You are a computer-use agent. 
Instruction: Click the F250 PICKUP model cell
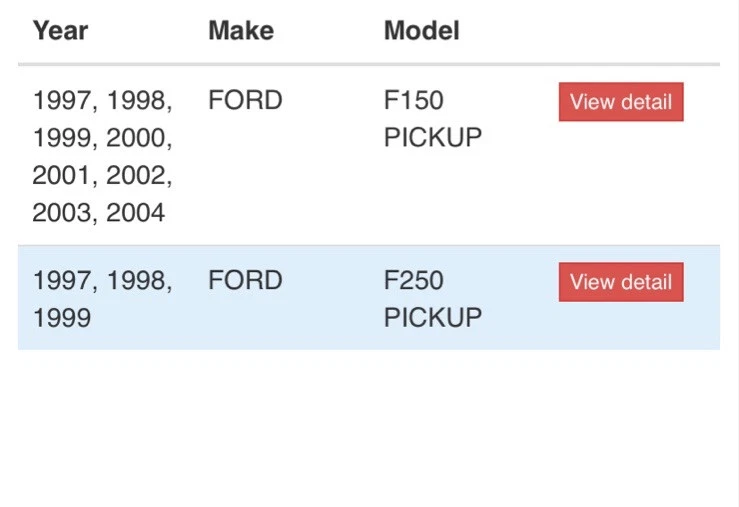tap(432, 298)
